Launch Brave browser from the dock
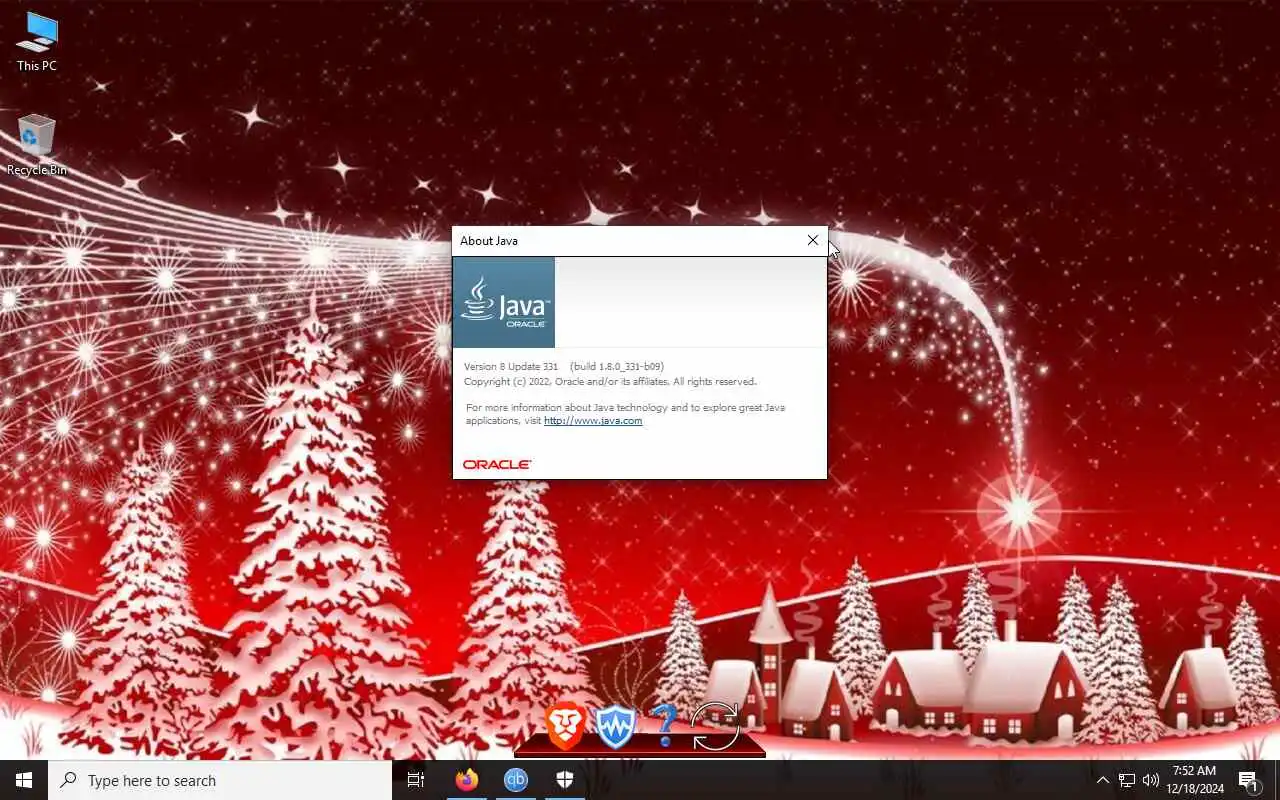The width and height of the screenshot is (1280, 800). coord(566,726)
